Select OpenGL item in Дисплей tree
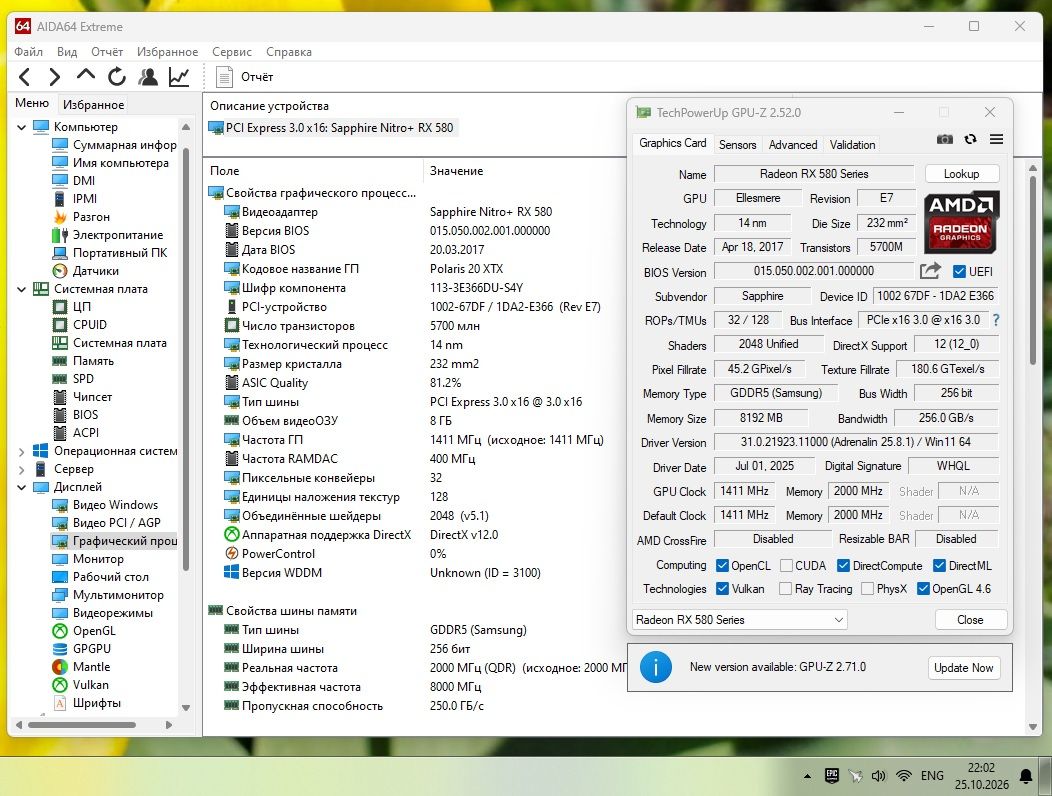This screenshot has height=796, width=1052. (94, 631)
